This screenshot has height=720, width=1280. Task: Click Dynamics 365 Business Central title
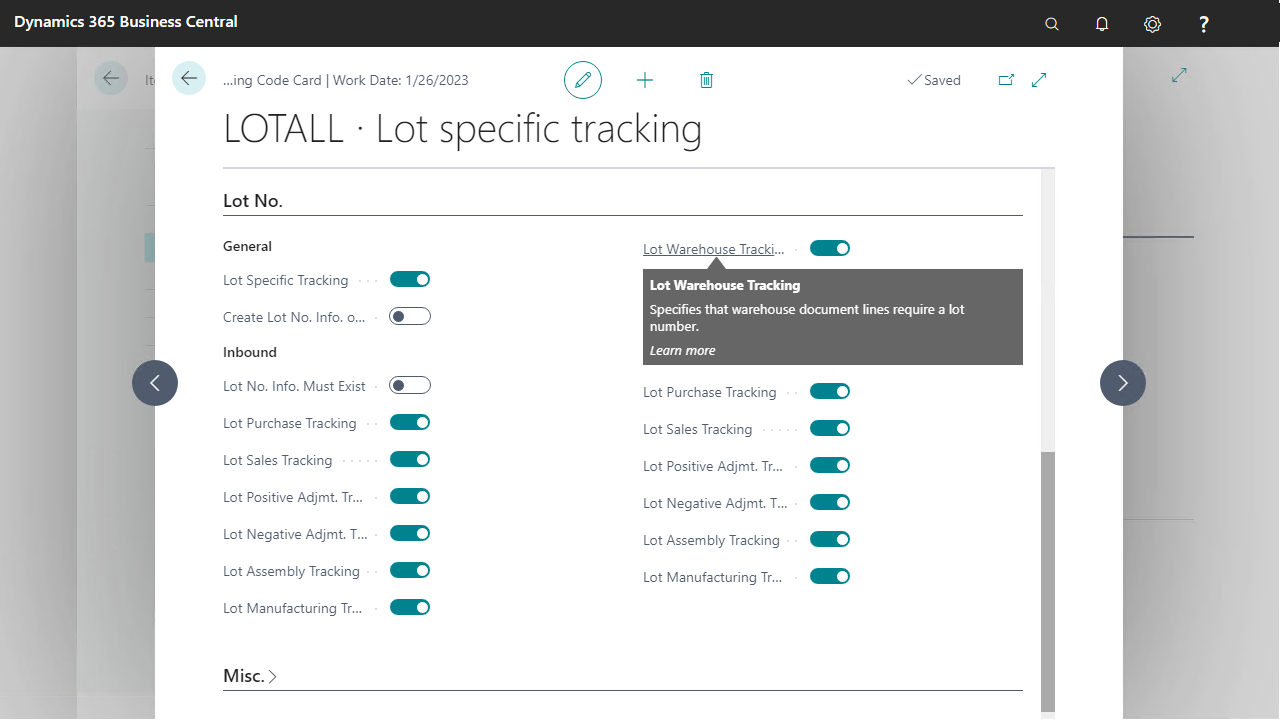coord(126,21)
